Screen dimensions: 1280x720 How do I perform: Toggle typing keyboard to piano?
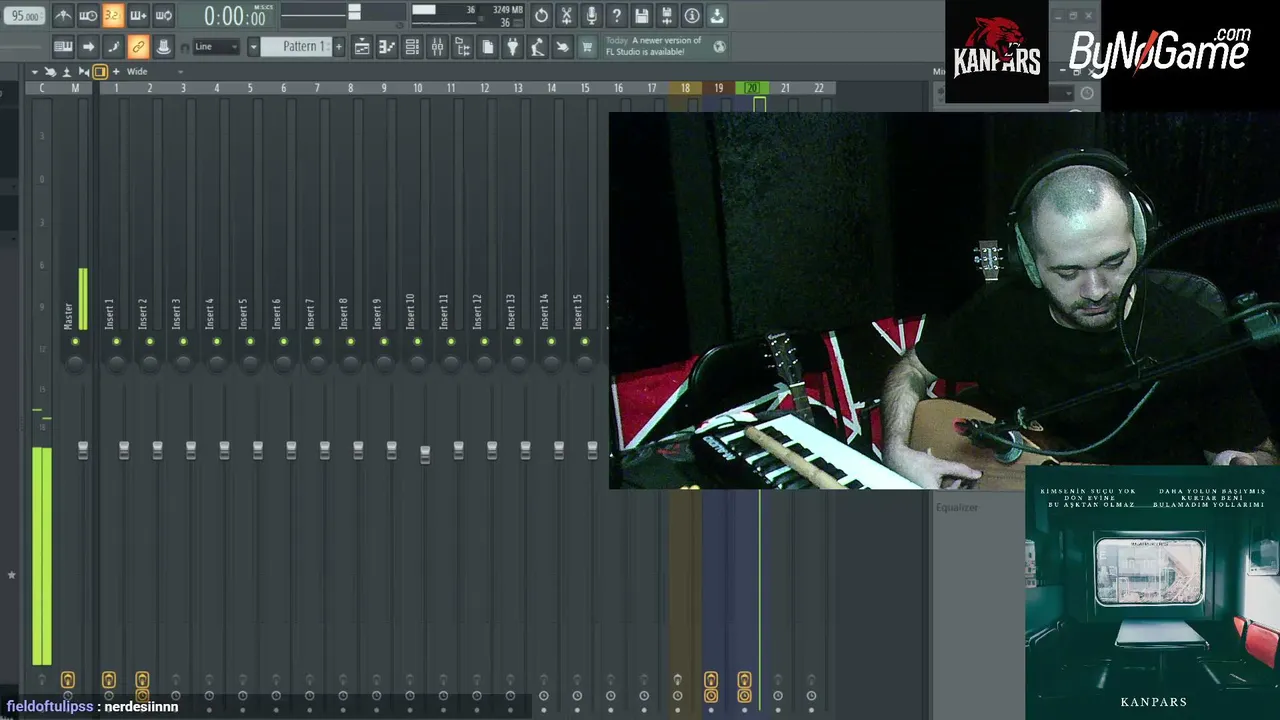(x=63, y=47)
